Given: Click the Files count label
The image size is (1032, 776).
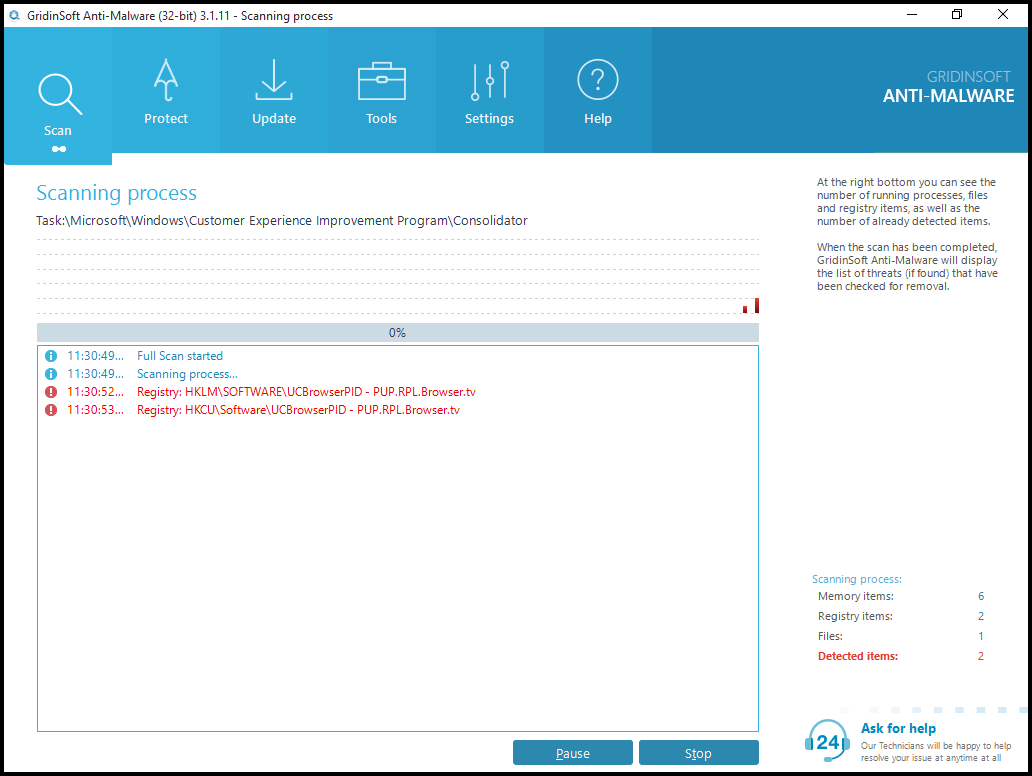Looking at the screenshot, I should 830,636.
